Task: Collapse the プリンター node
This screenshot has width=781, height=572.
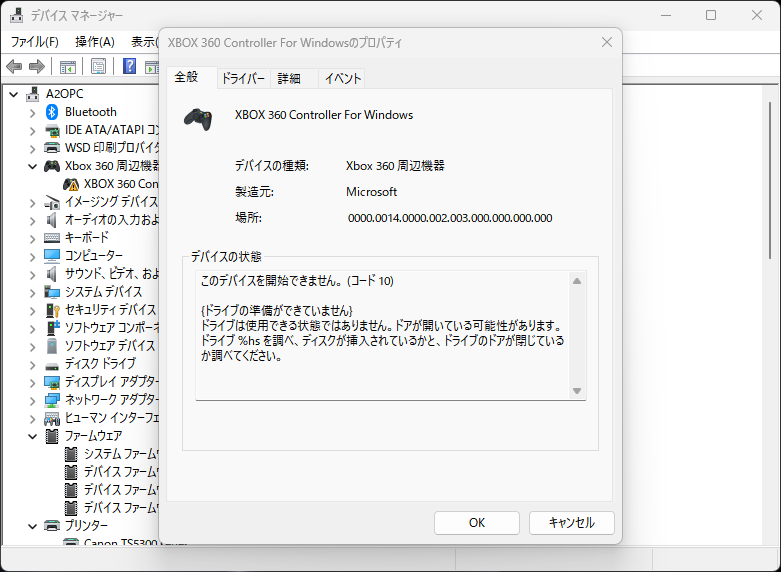Action: point(33,526)
